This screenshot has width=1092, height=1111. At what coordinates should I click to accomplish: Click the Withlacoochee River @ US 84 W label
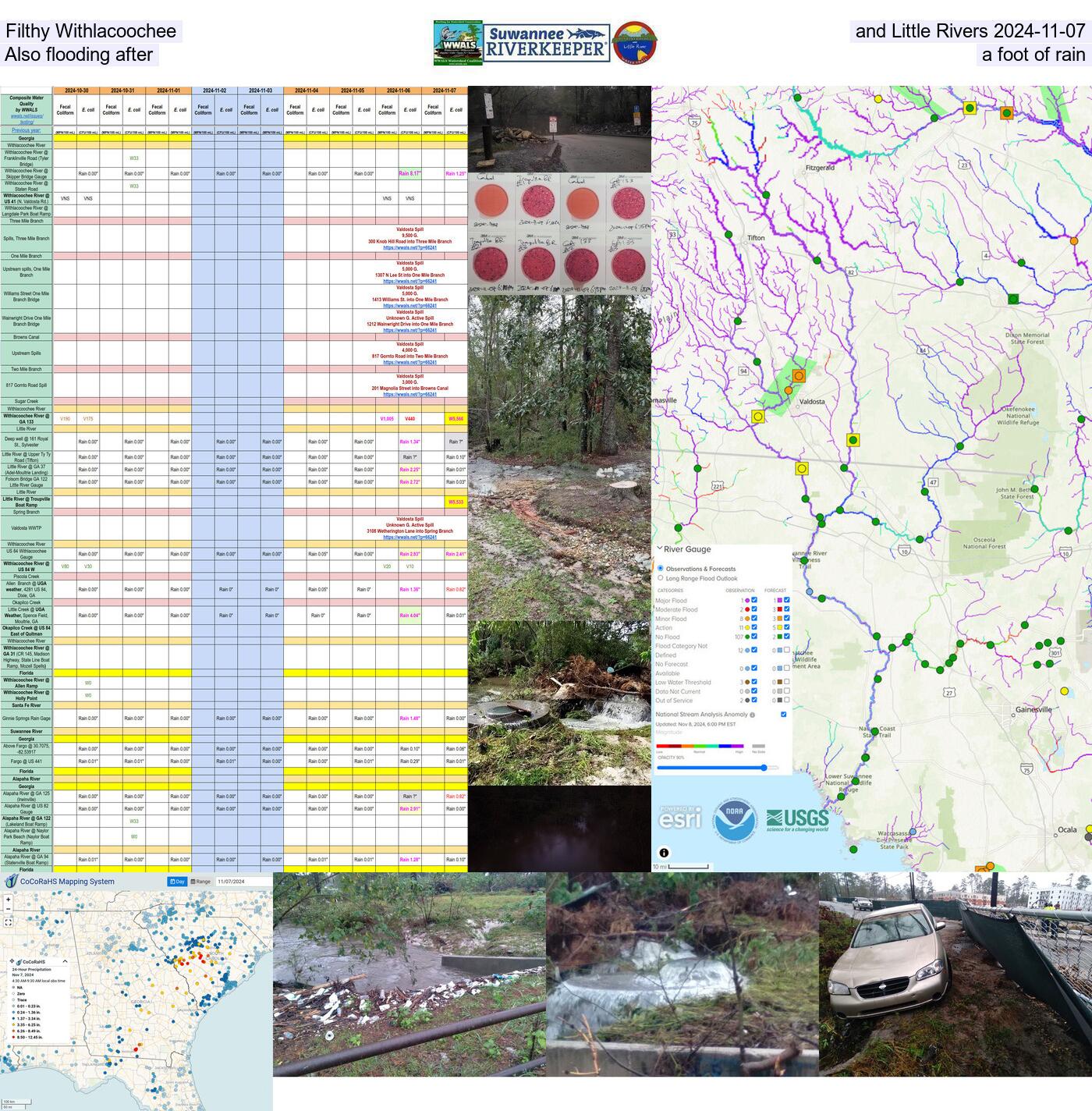click(27, 566)
